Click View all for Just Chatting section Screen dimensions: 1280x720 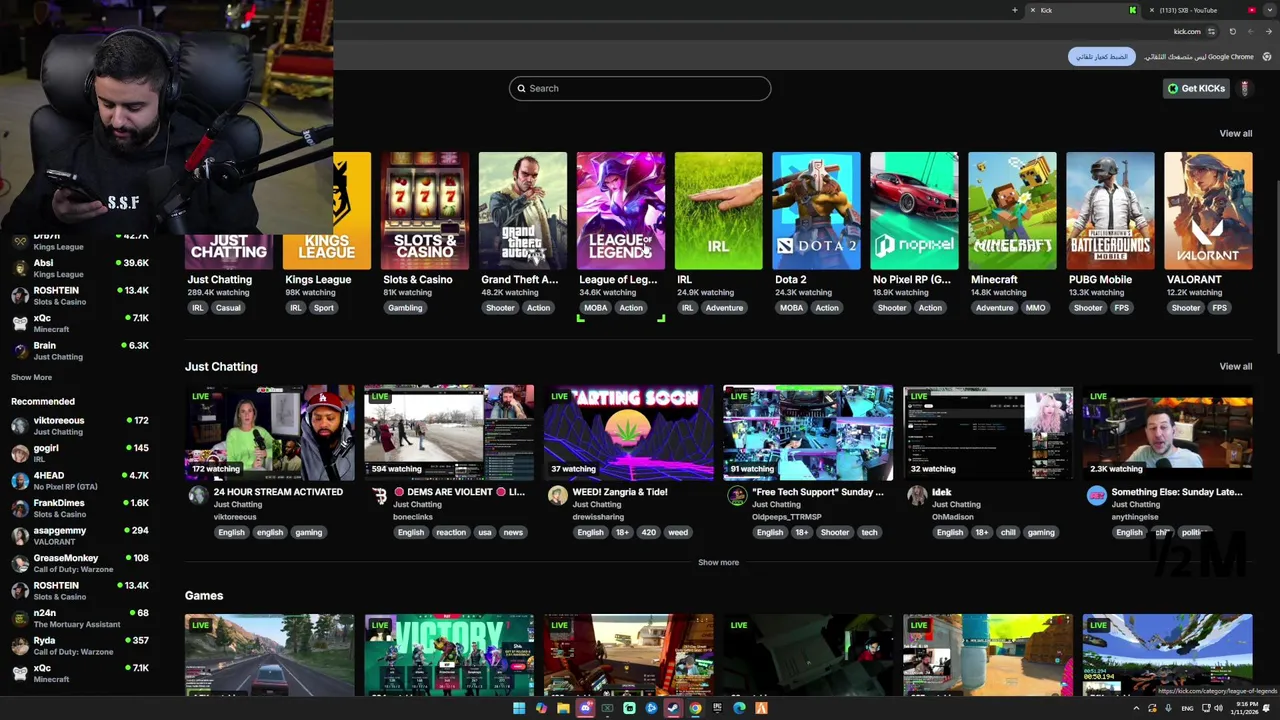coord(1235,366)
